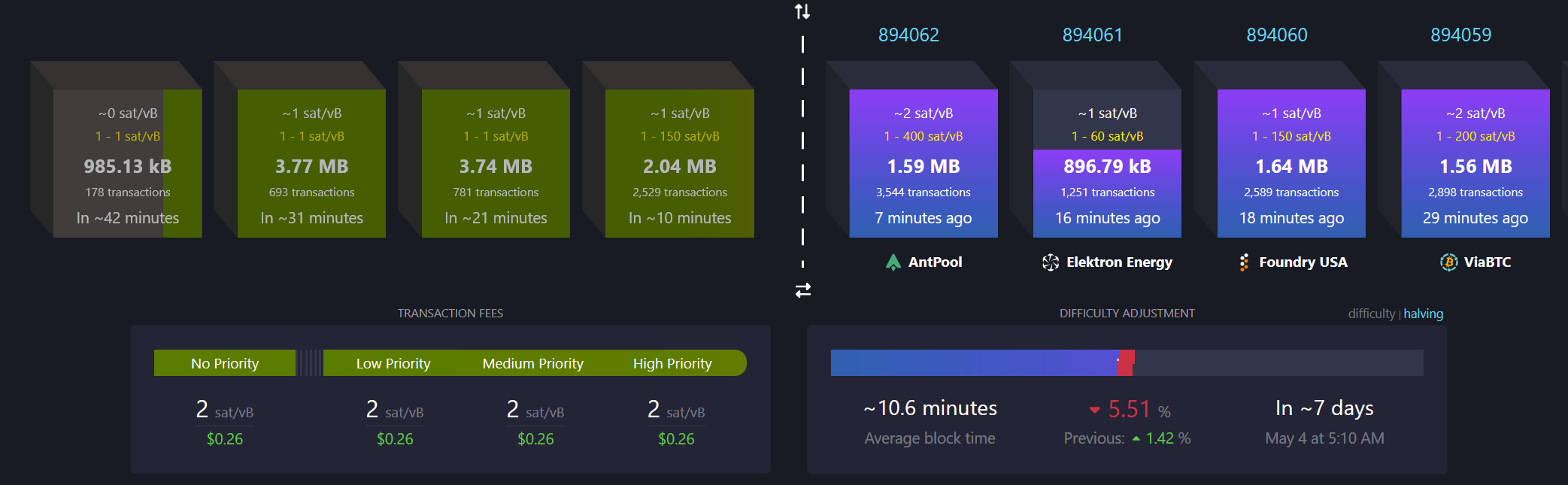This screenshot has height=485, width=1568.
Task: Open the 1.56 MB ViaBTC block
Action: tap(1475, 164)
